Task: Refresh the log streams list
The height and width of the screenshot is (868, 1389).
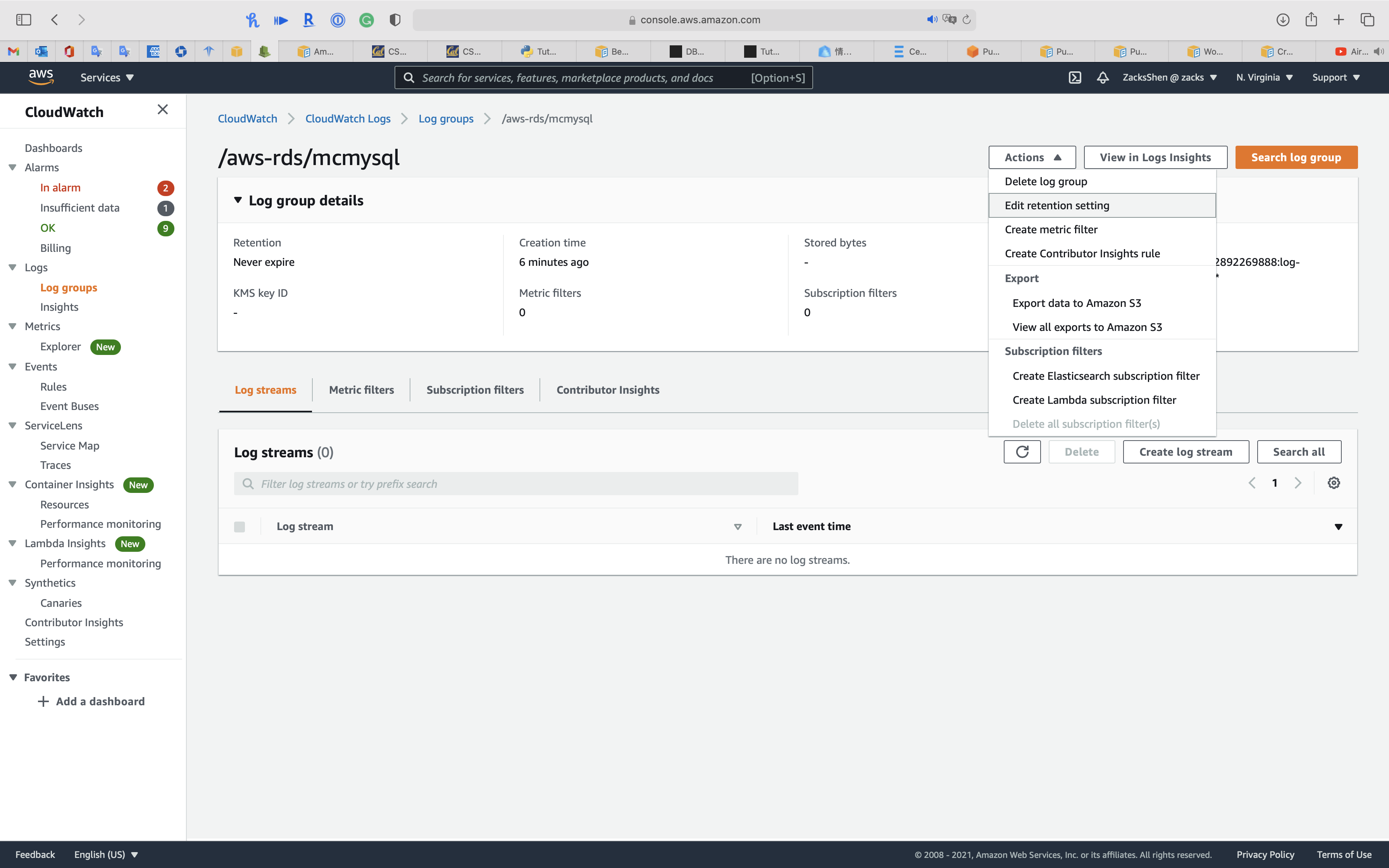Action: point(1022,452)
